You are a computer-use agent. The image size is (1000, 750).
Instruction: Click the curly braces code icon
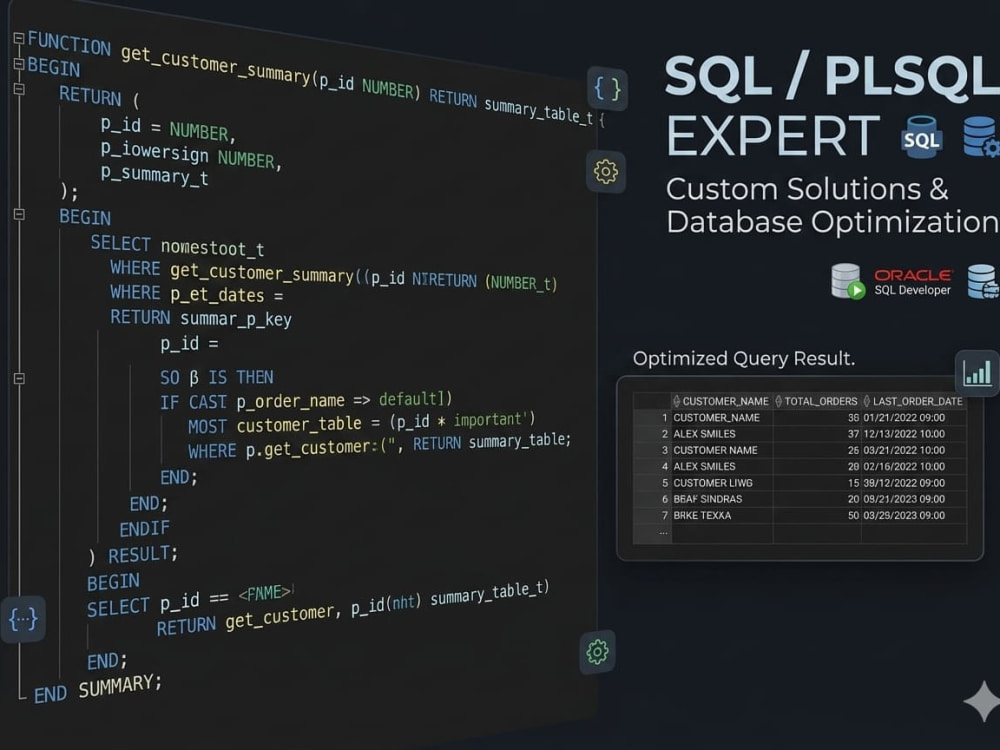[607, 89]
